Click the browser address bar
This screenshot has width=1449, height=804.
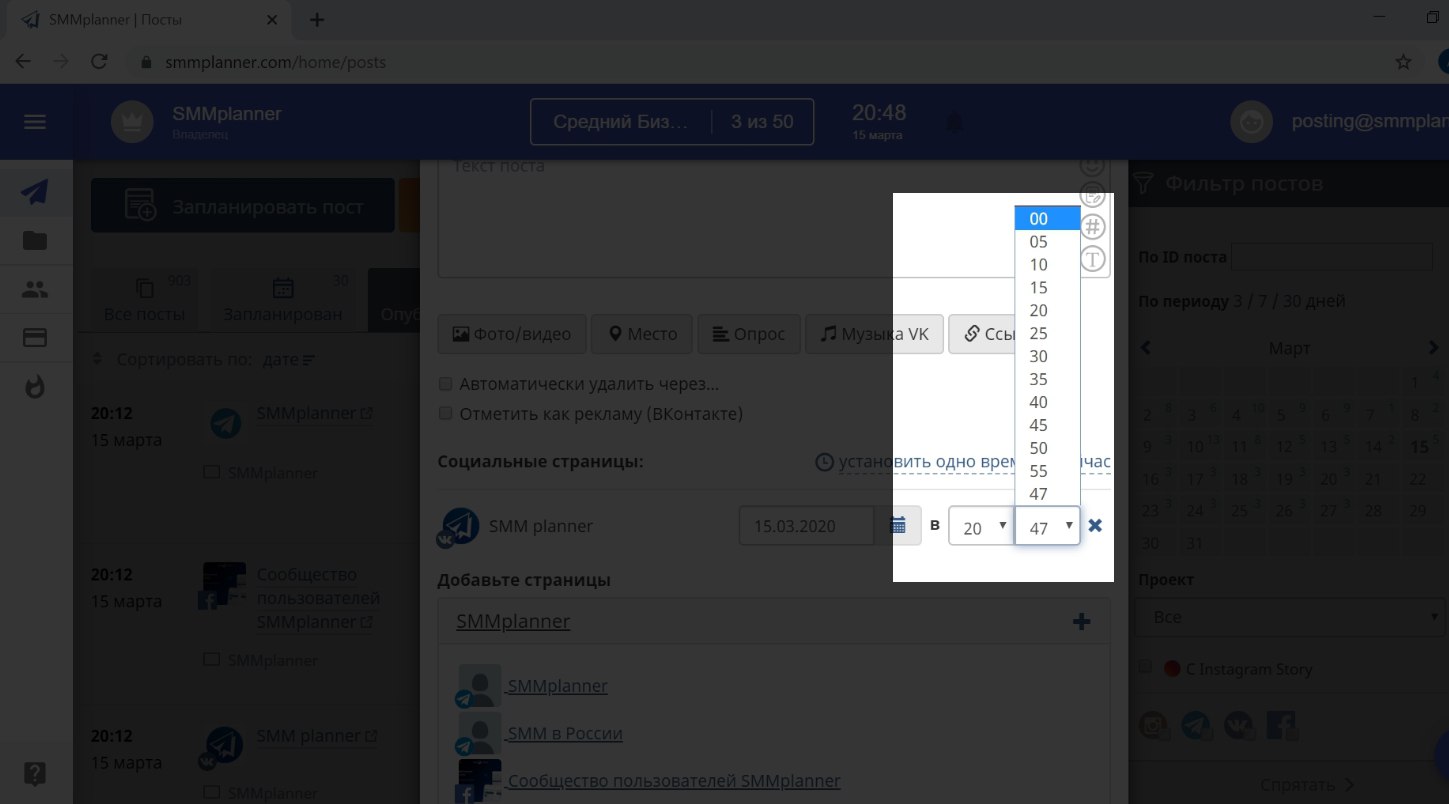click(760, 62)
